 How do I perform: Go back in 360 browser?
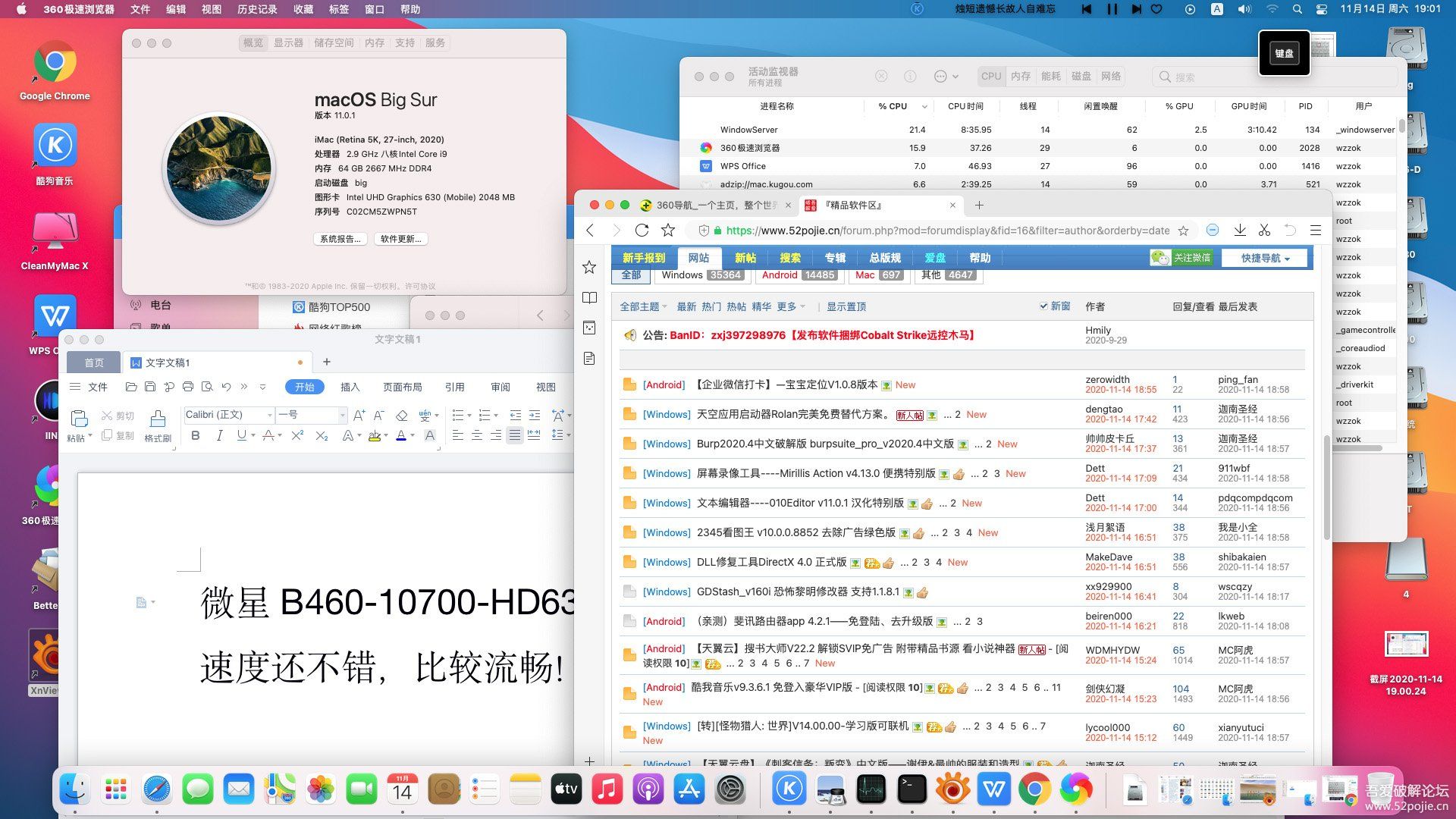tap(590, 230)
